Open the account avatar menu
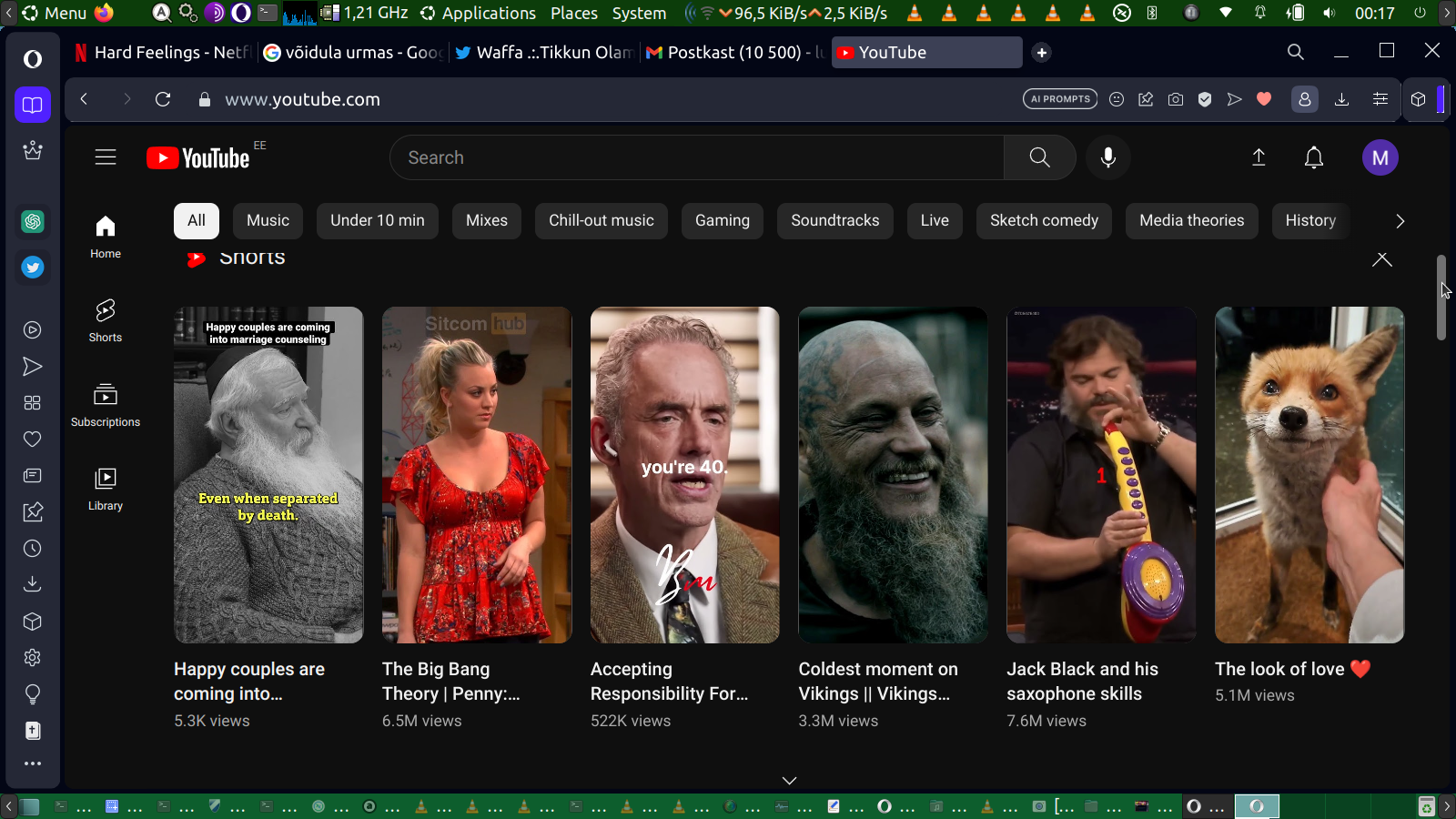Viewport: 1456px width, 819px height. pos(1380,157)
